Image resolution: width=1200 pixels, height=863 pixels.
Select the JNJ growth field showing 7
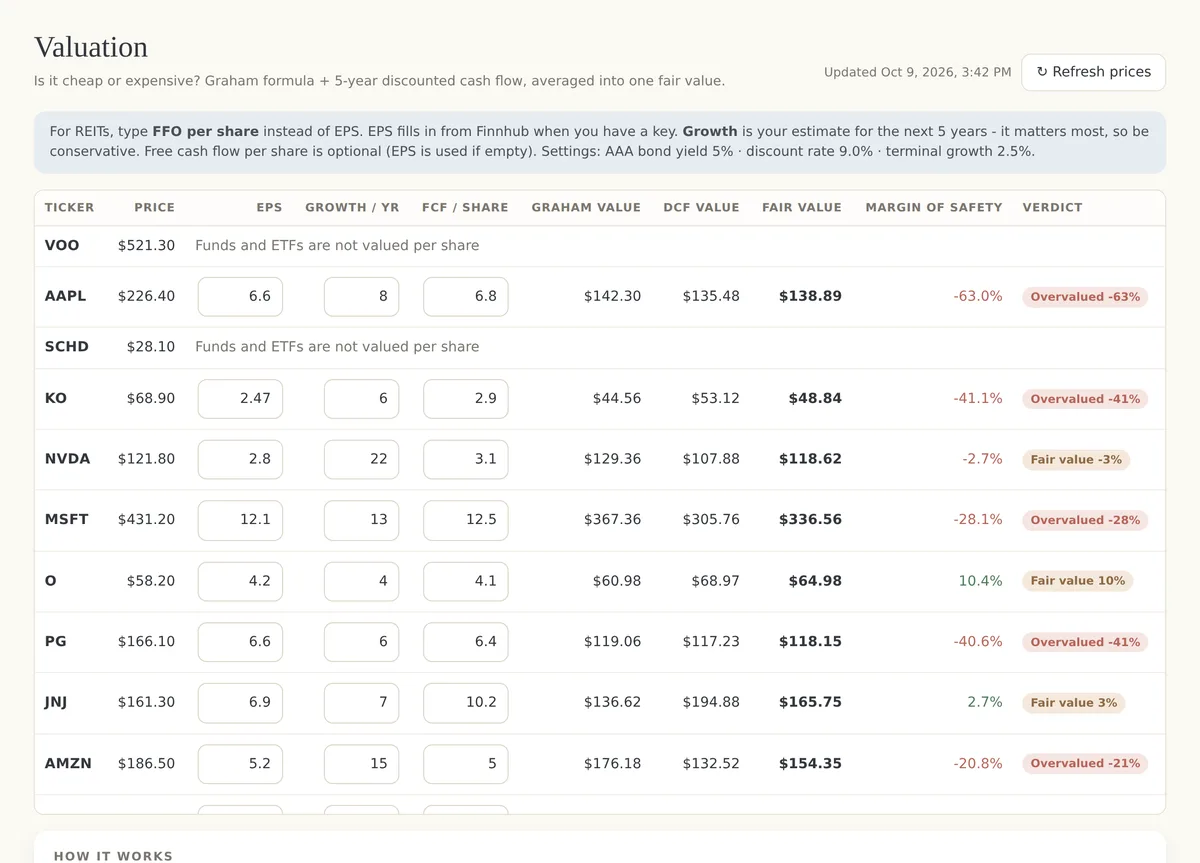pyautogui.click(x=361, y=703)
